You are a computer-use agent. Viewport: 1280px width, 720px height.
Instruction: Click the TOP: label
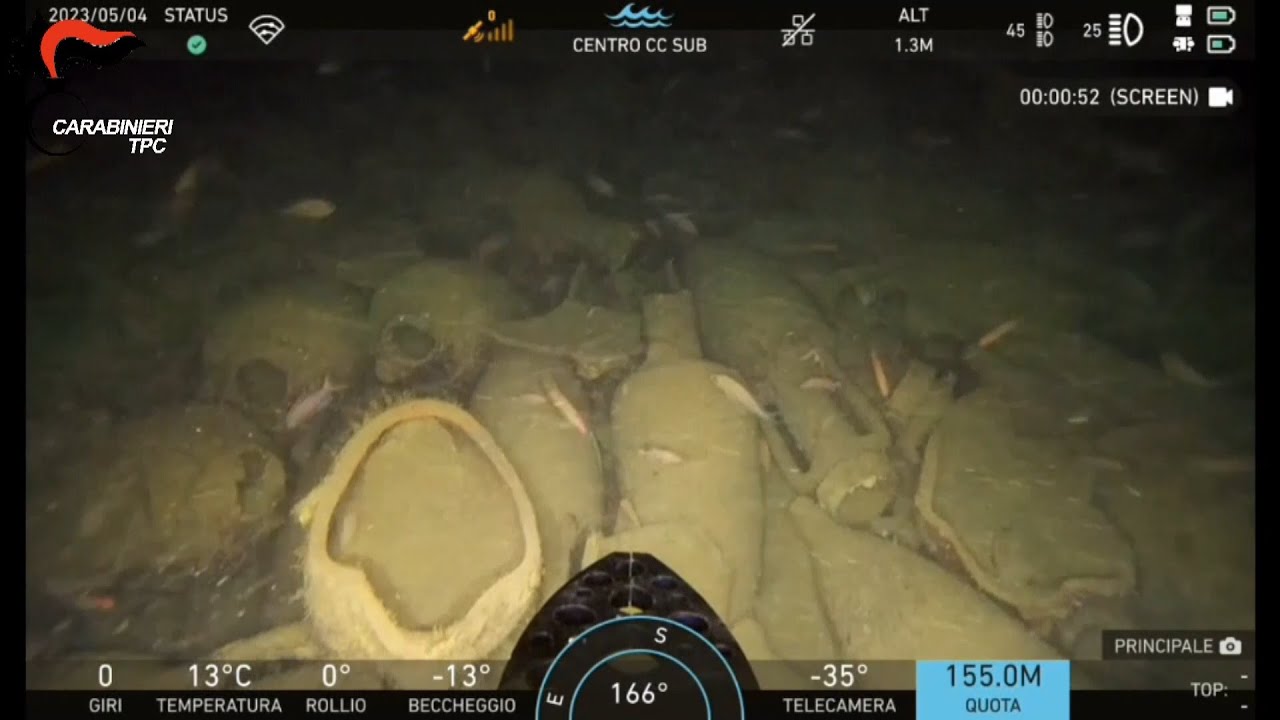1209,690
